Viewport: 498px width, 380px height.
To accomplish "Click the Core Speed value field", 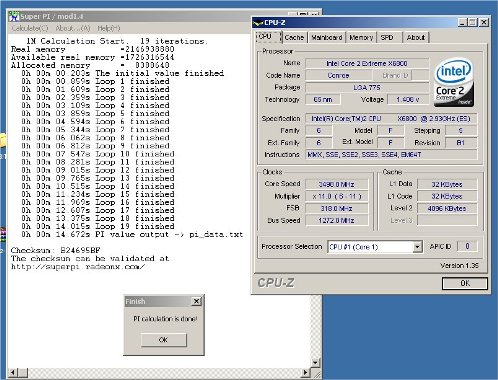I will [337, 184].
